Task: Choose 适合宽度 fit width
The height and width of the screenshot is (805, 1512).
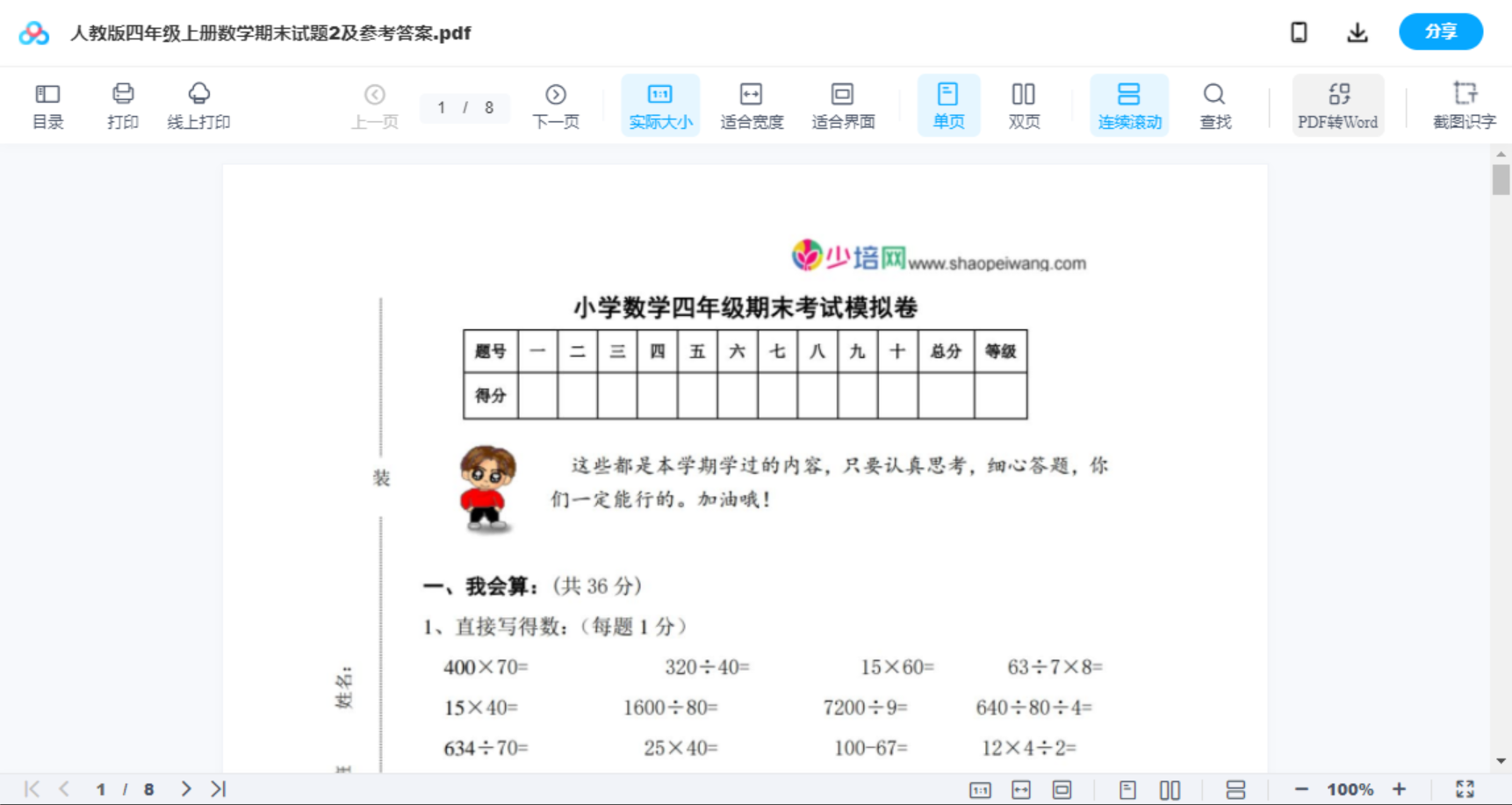Action: click(751, 104)
